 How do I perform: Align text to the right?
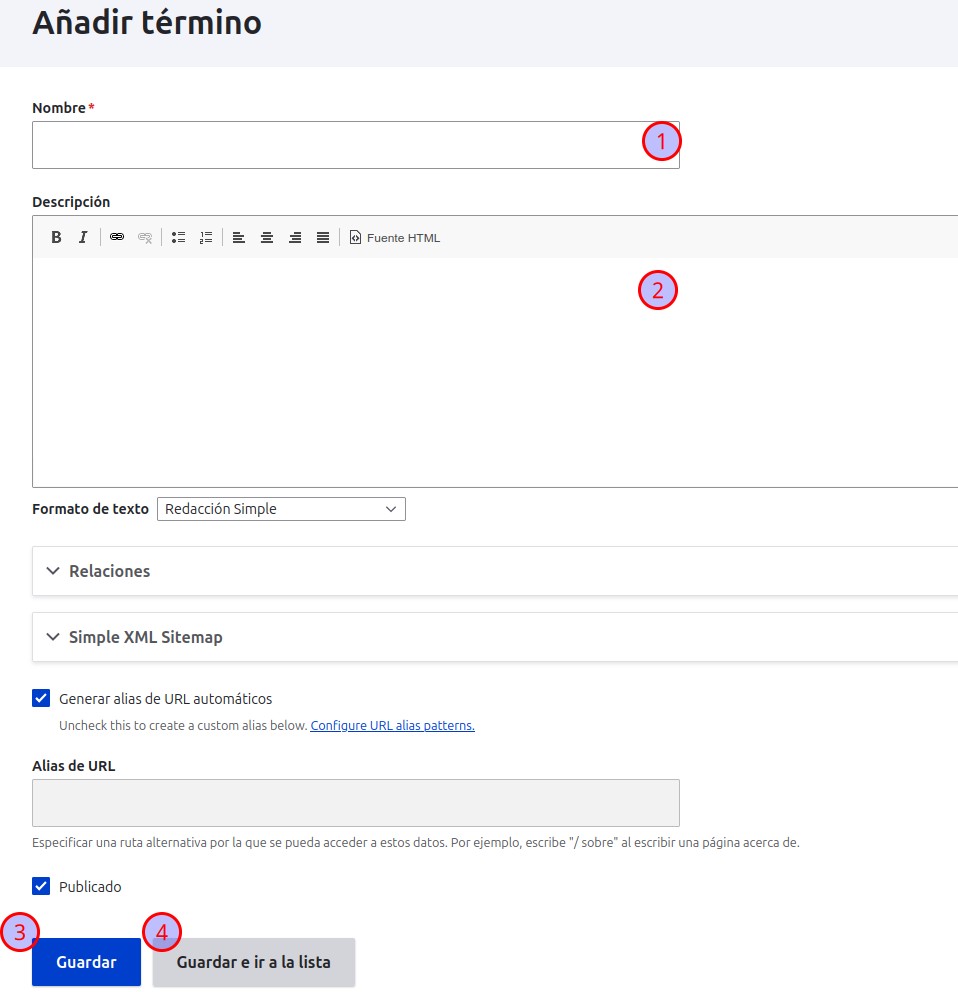tap(295, 237)
